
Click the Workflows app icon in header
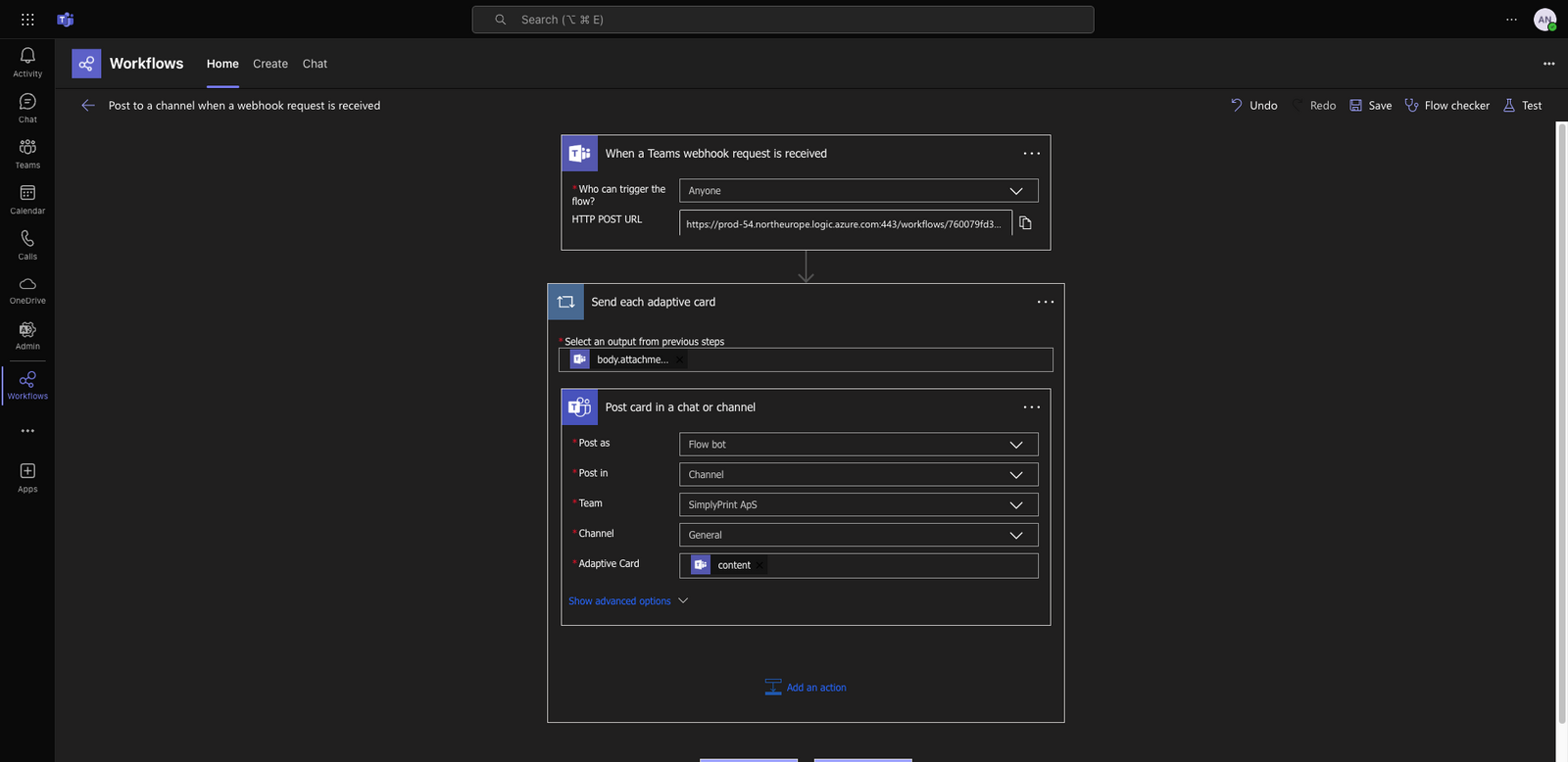point(86,64)
